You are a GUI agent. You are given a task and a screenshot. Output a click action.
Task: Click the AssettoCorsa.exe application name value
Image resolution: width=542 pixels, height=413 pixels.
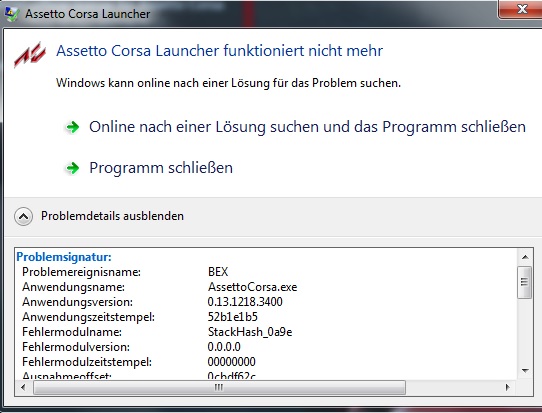coord(253,287)
